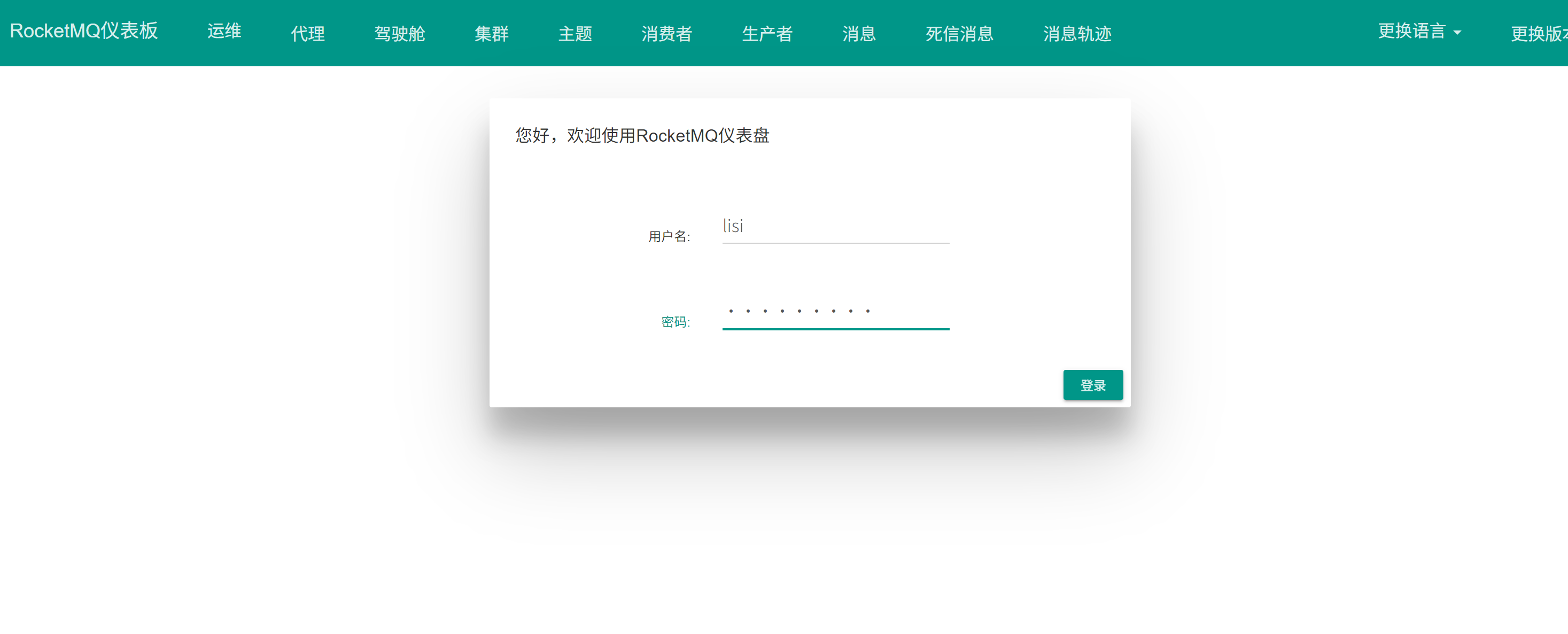This screenshot has width=1568, height=634.
Task: Open the 主题 topic page
Action: pyautogui.click(x=575, y=34)
